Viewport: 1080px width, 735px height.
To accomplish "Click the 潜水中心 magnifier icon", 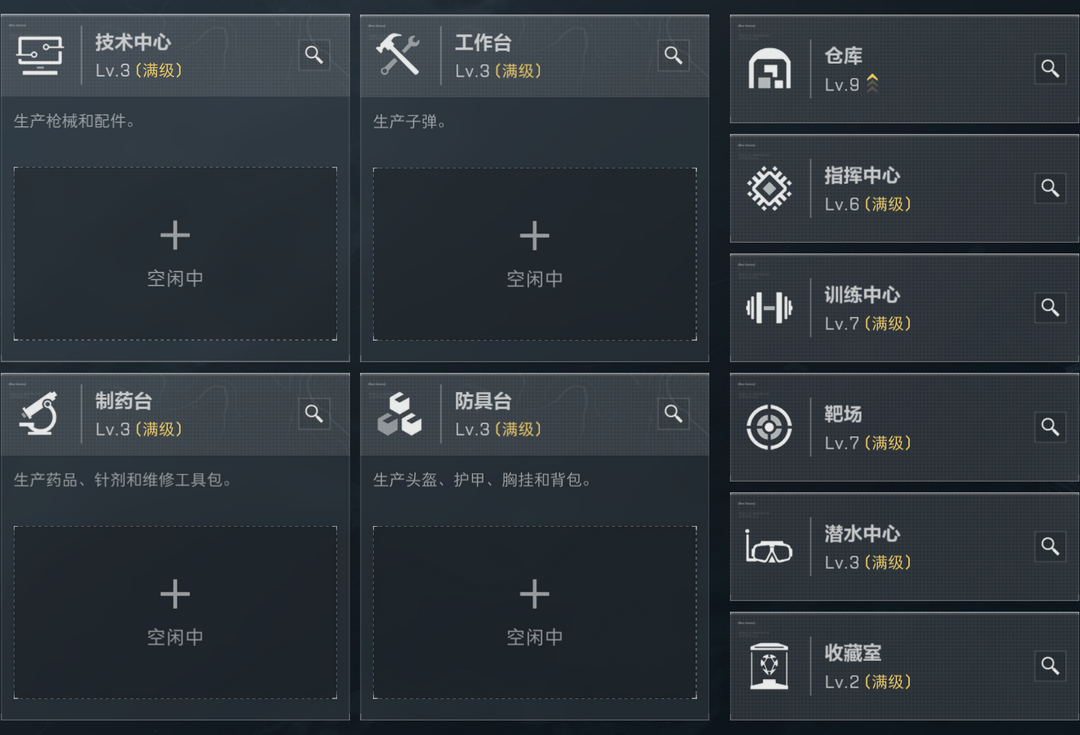I will [1050, 546].
